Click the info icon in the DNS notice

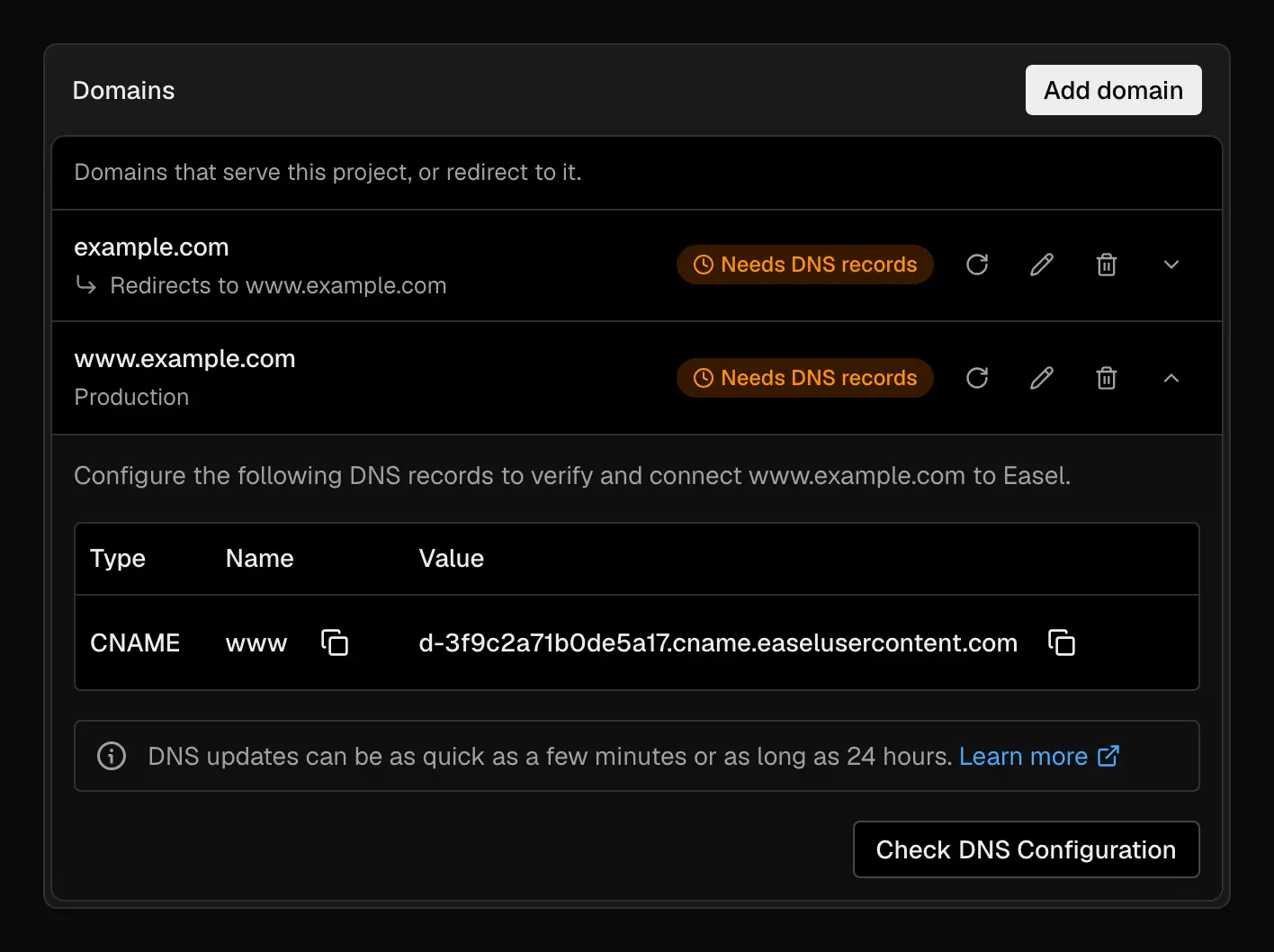112,756
